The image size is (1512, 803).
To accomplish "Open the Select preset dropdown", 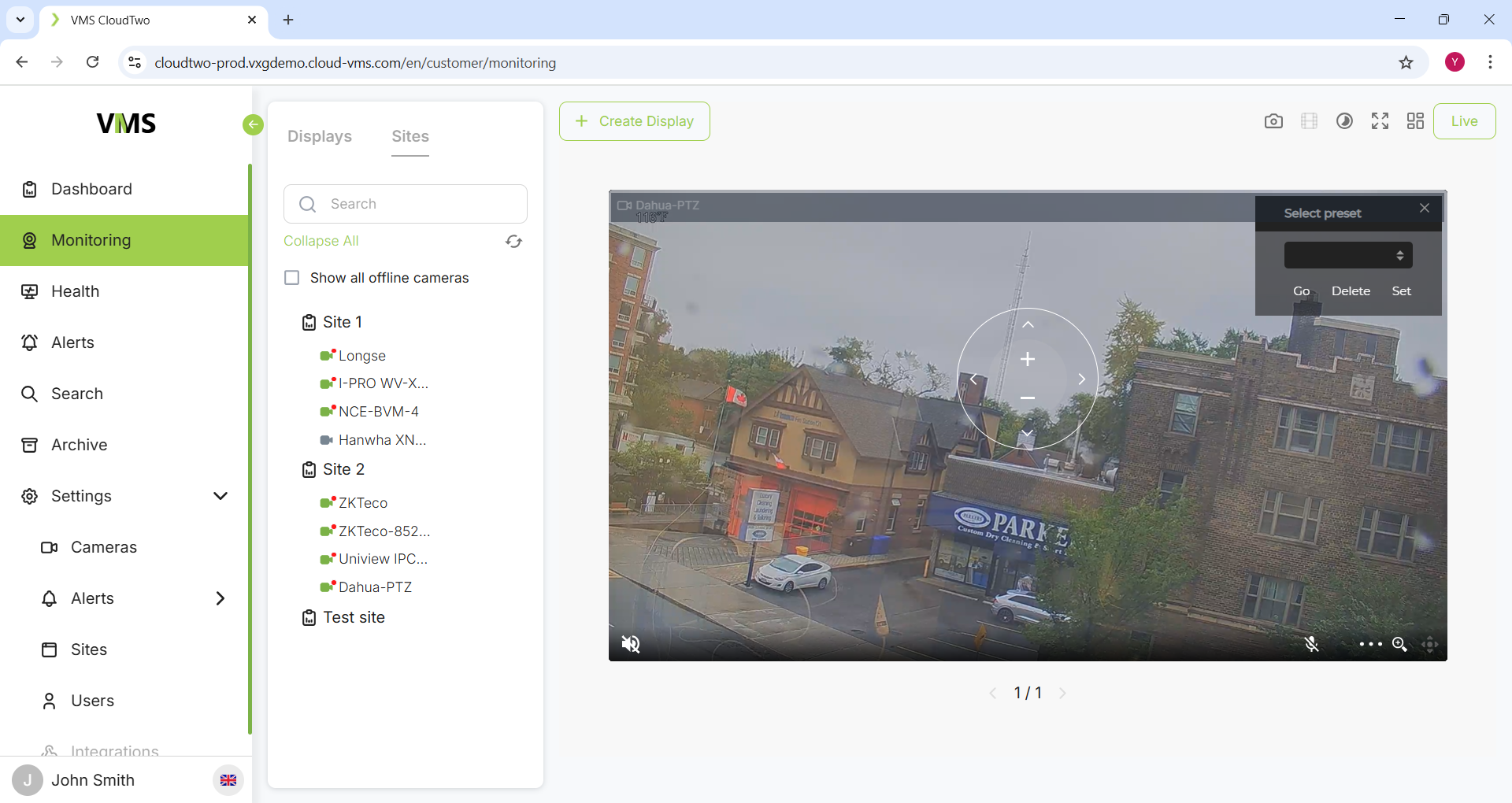I will point(1347,255).
